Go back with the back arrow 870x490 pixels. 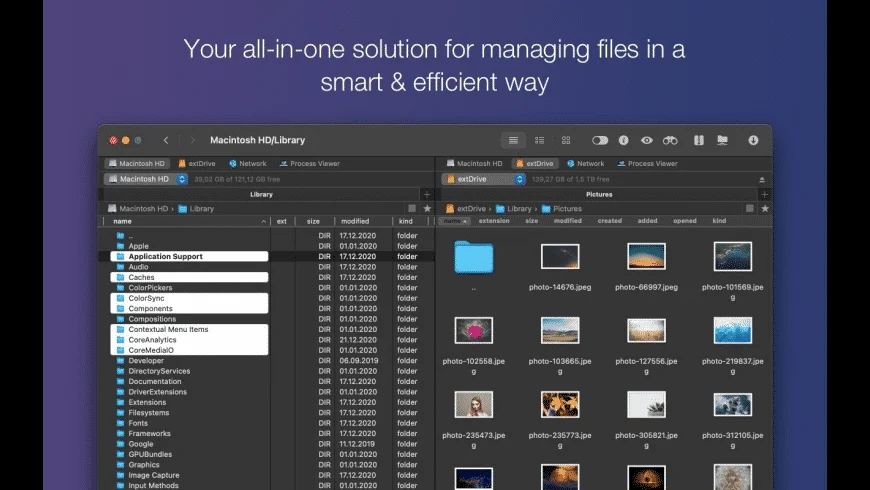166,140
